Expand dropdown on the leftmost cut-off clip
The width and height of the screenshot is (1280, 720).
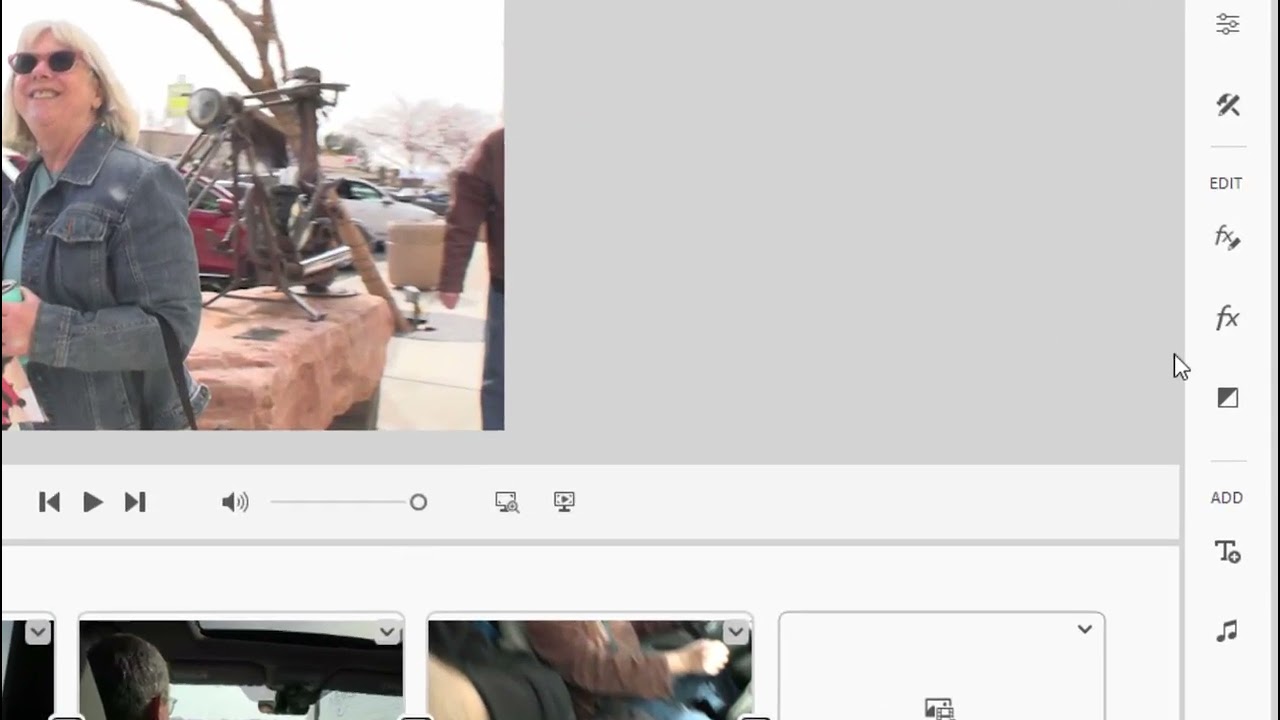point(38,631)
